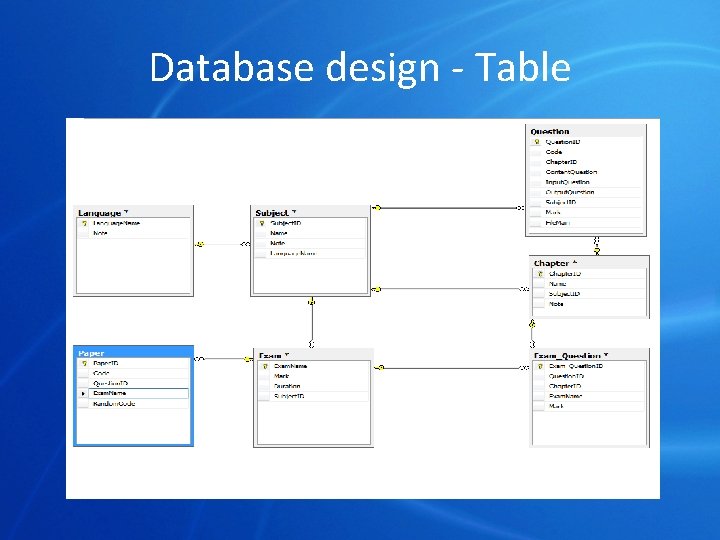This screenshot has width=720, height=540.
Task: Click the QuestionID column in Question table
Action: [586, 142]
